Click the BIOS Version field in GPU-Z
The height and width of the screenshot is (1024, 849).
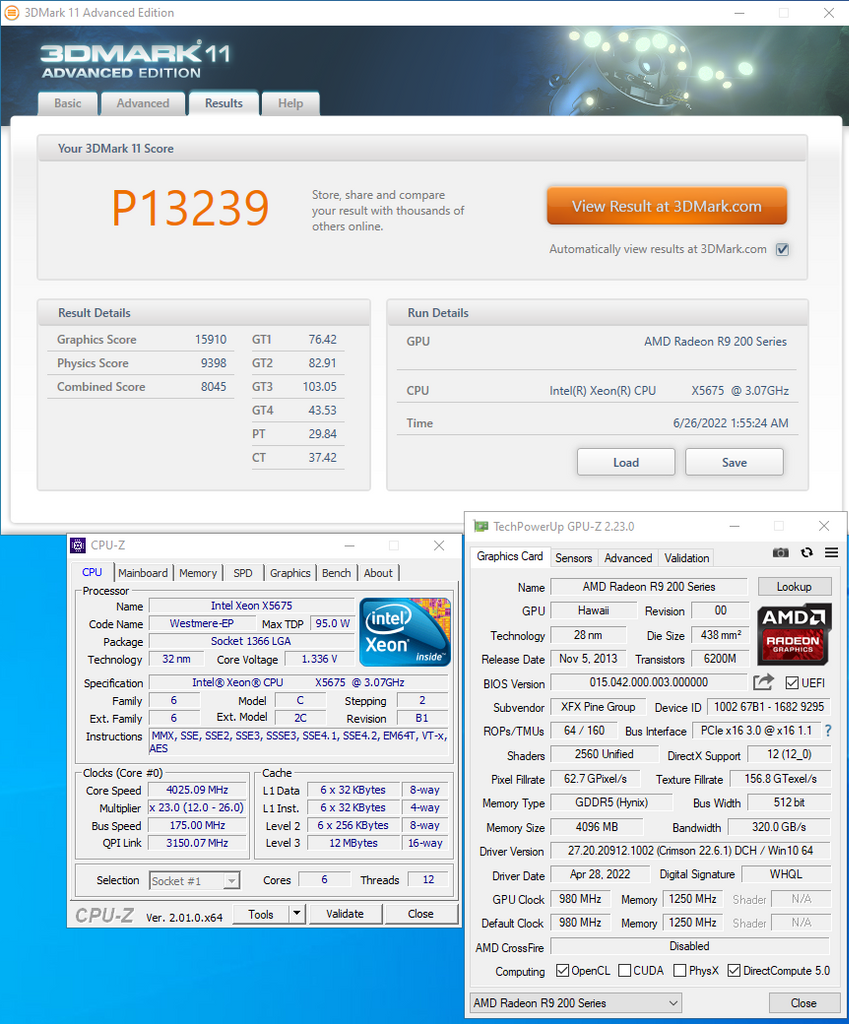tap(649, 682)
